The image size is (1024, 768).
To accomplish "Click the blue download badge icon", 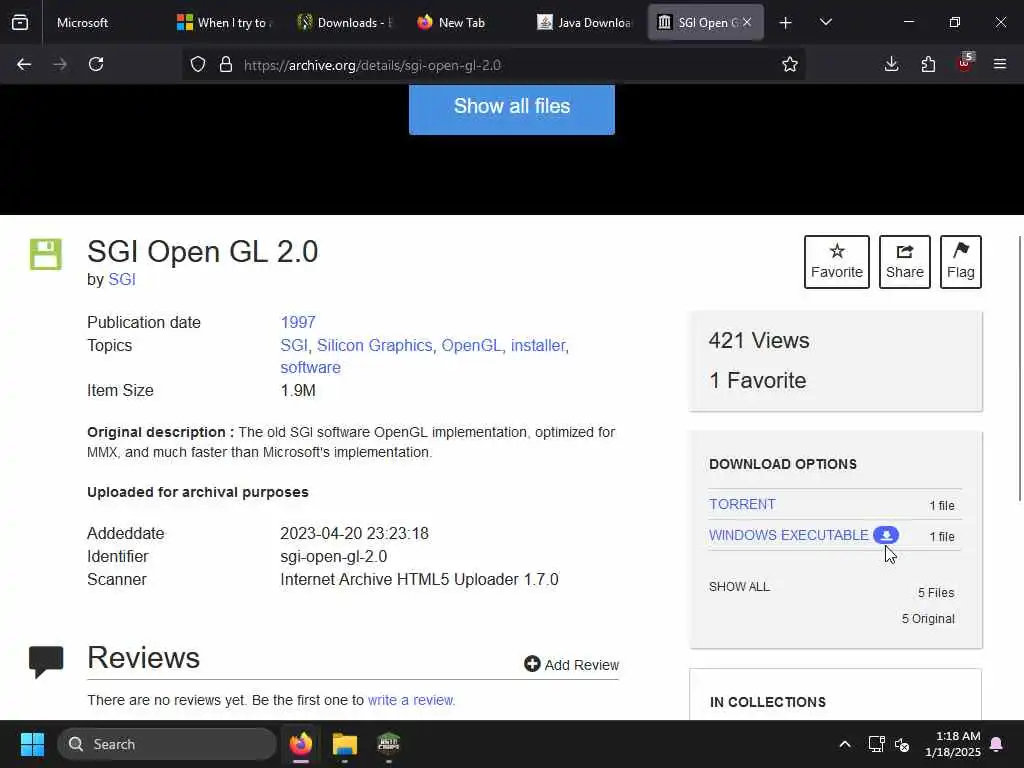I will coord(886,536).
